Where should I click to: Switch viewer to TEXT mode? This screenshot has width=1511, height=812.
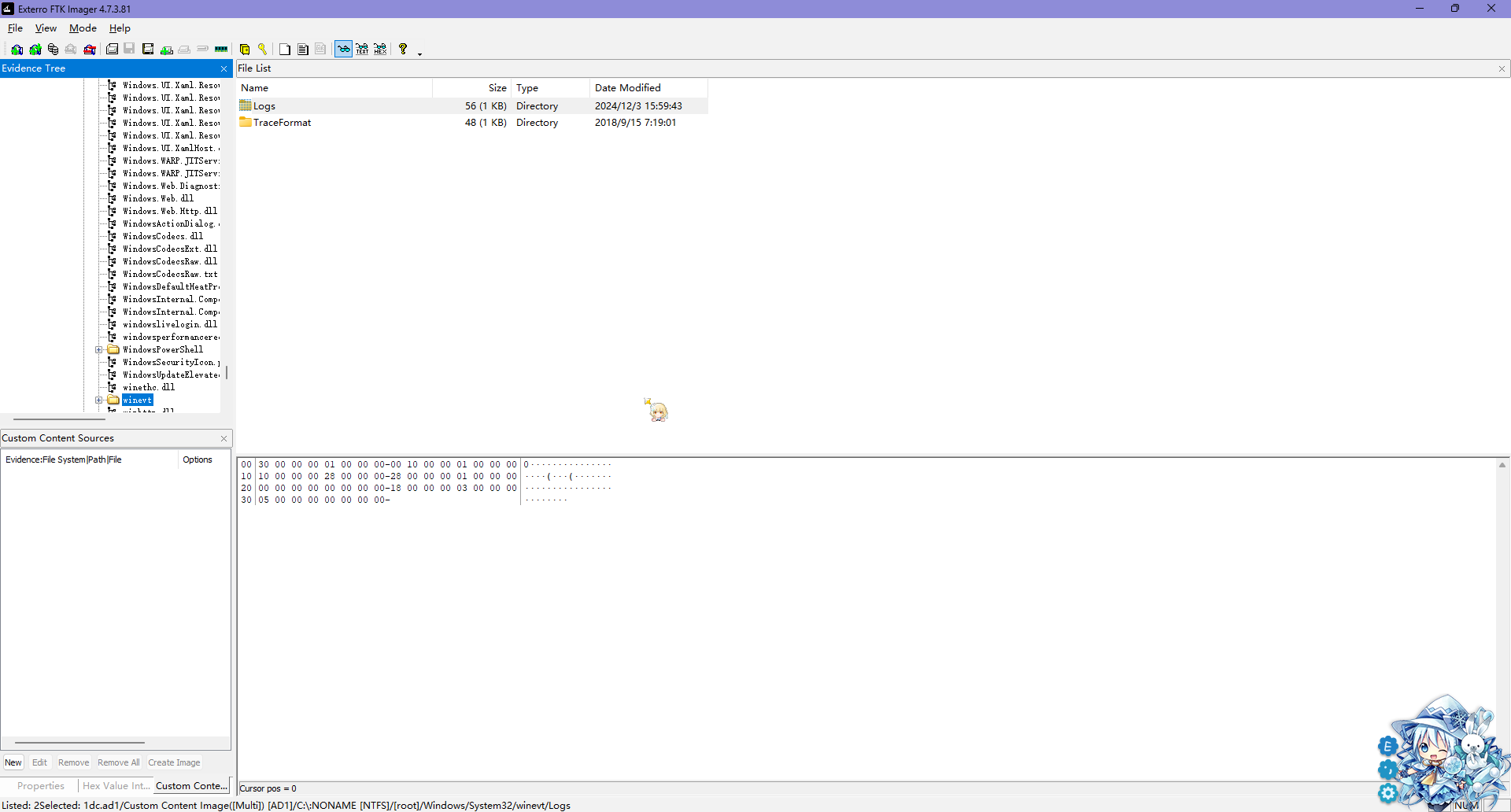point(362,49)
